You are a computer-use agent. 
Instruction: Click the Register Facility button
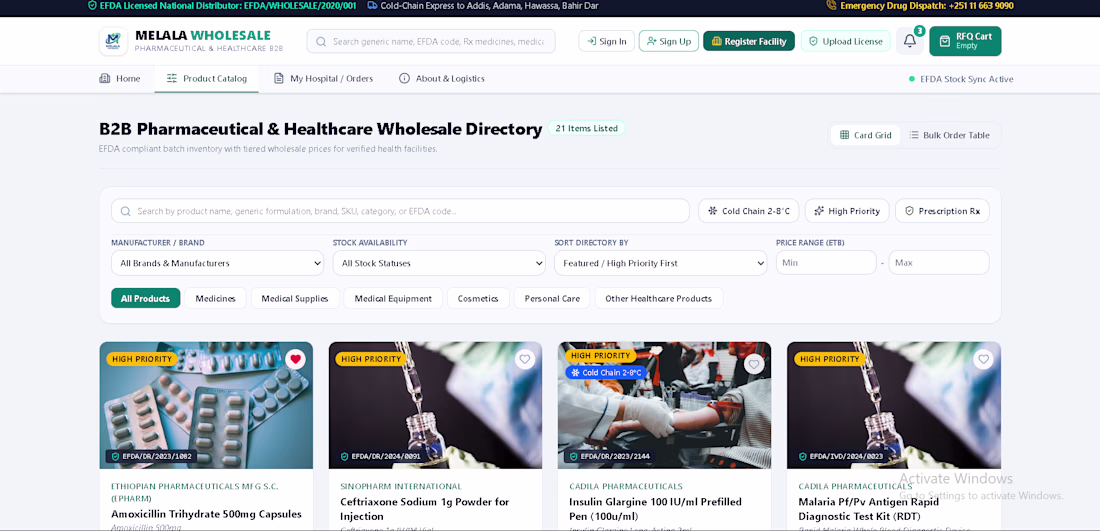749,41
